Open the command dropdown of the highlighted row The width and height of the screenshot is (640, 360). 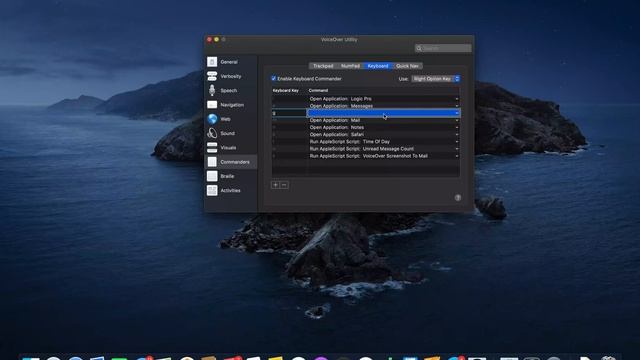[x=457, y=113]
